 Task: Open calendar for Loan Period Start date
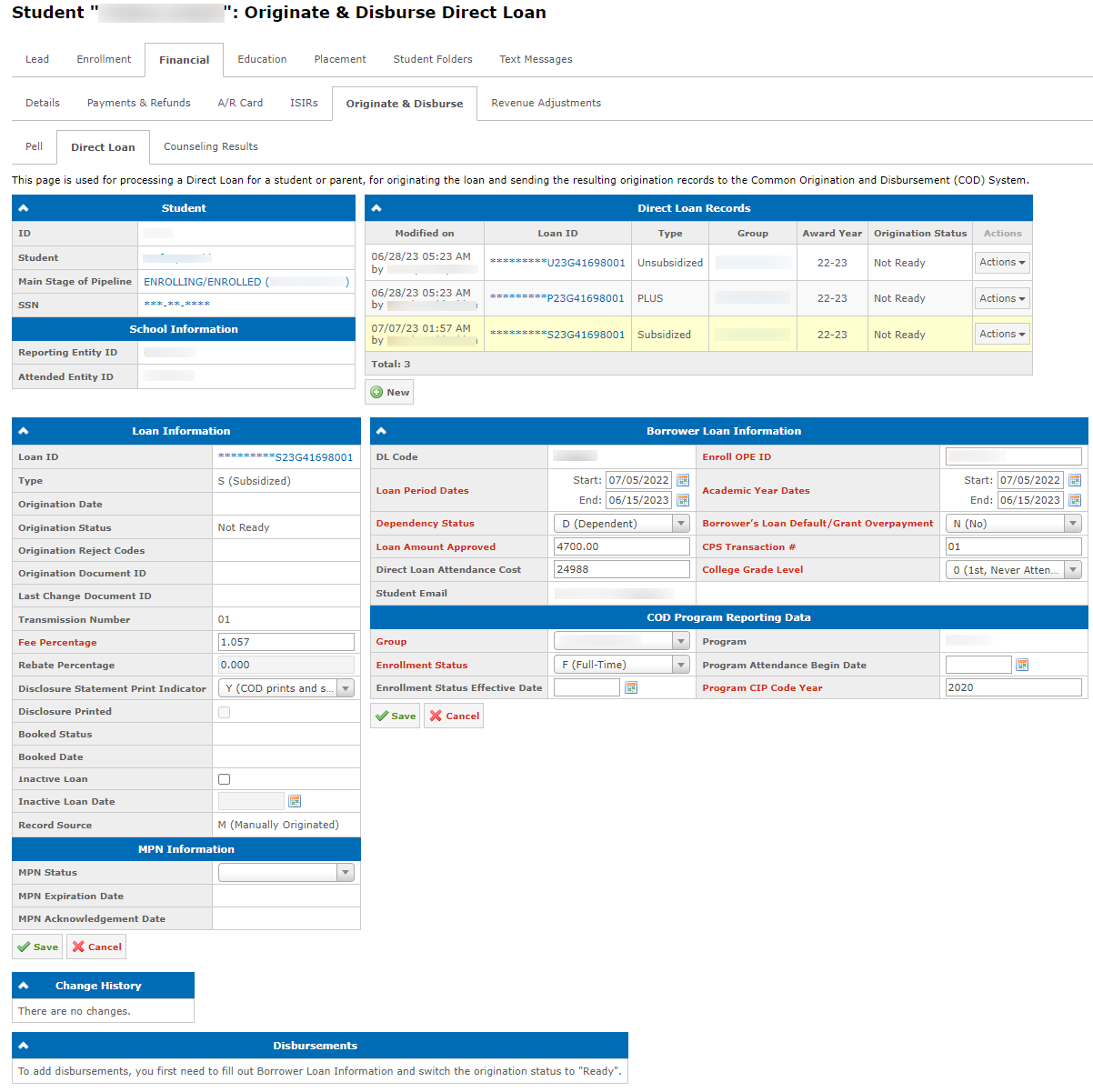click(x=683, y=480)
